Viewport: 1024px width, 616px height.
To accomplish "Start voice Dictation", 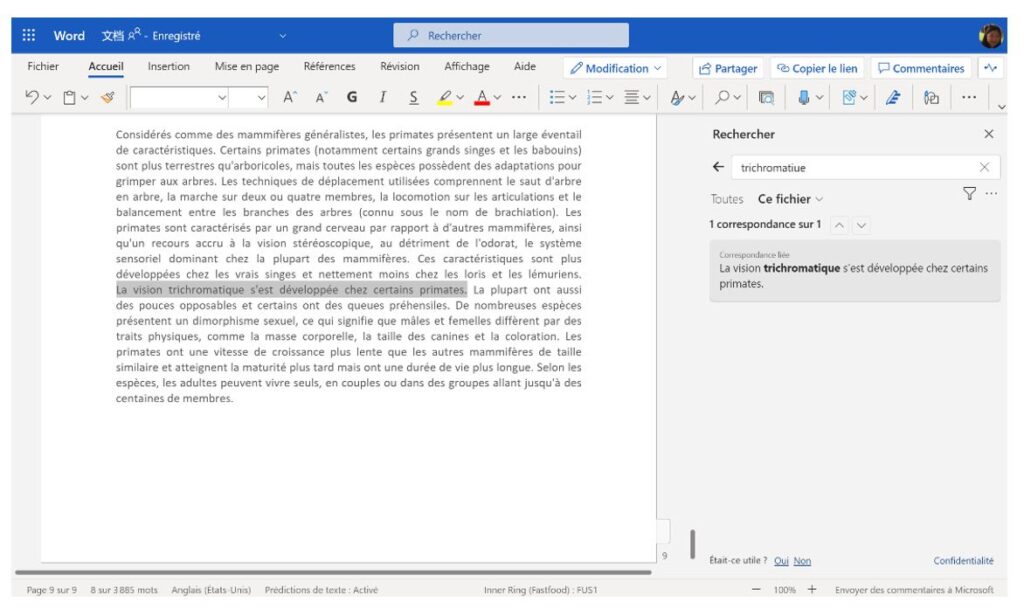I will pos(804,97).
